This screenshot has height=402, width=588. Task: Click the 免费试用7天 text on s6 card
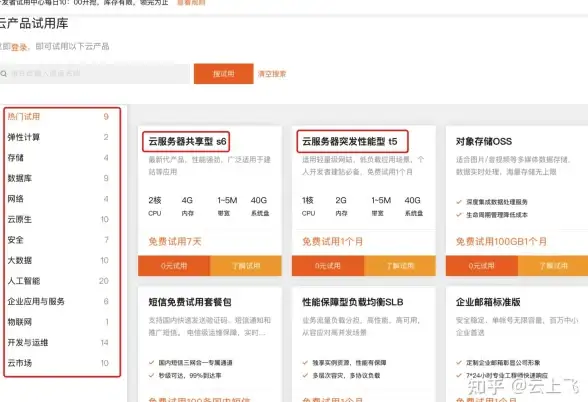coord(175,242)
